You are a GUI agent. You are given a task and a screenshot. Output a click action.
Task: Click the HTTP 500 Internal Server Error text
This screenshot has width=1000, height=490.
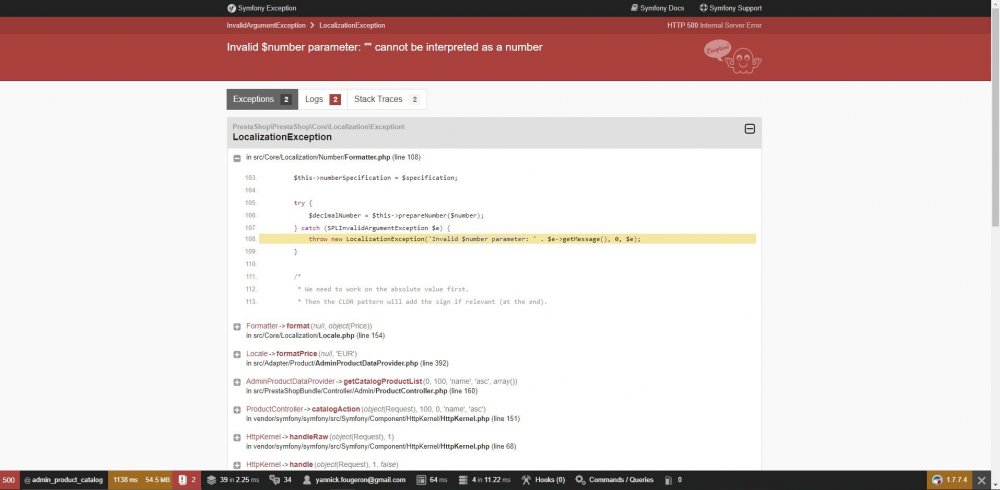point(714,26)
